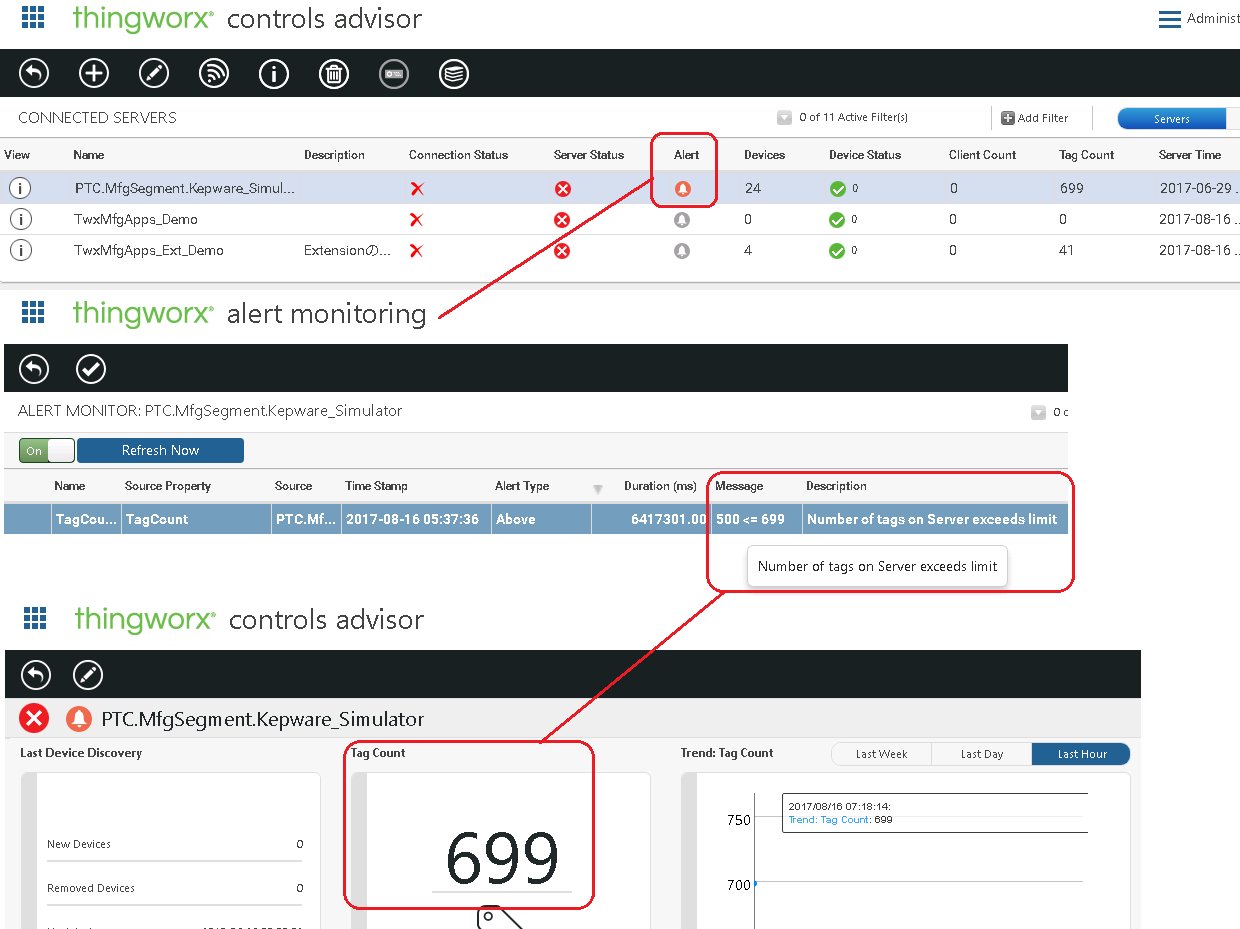
Task: Sort by Connection Status column header
Action: click(x=458, y=155)
